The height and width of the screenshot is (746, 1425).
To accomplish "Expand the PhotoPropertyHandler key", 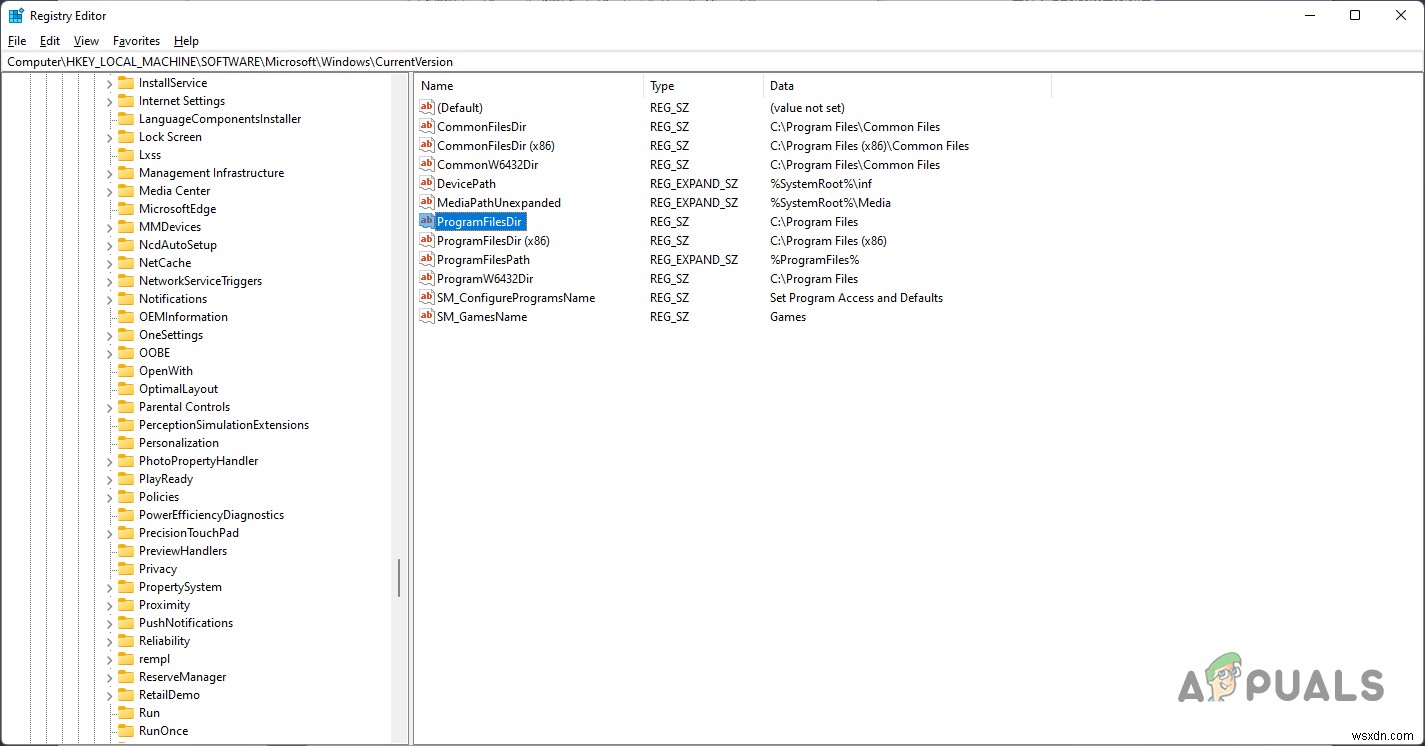I will pyautogui.click(x=110, y=461).
